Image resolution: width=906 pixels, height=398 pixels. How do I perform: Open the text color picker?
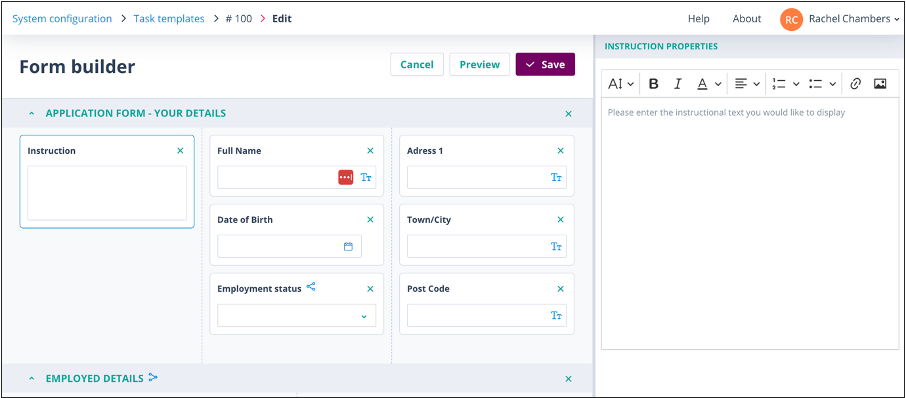click(709, 84)
